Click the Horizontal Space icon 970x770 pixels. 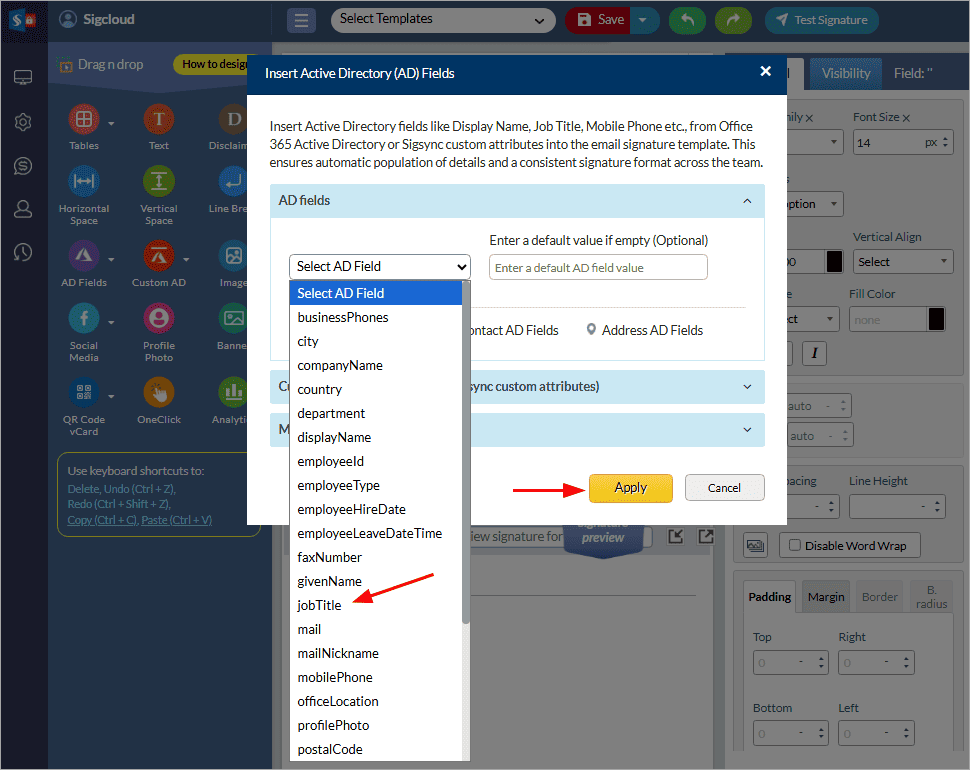84,182
